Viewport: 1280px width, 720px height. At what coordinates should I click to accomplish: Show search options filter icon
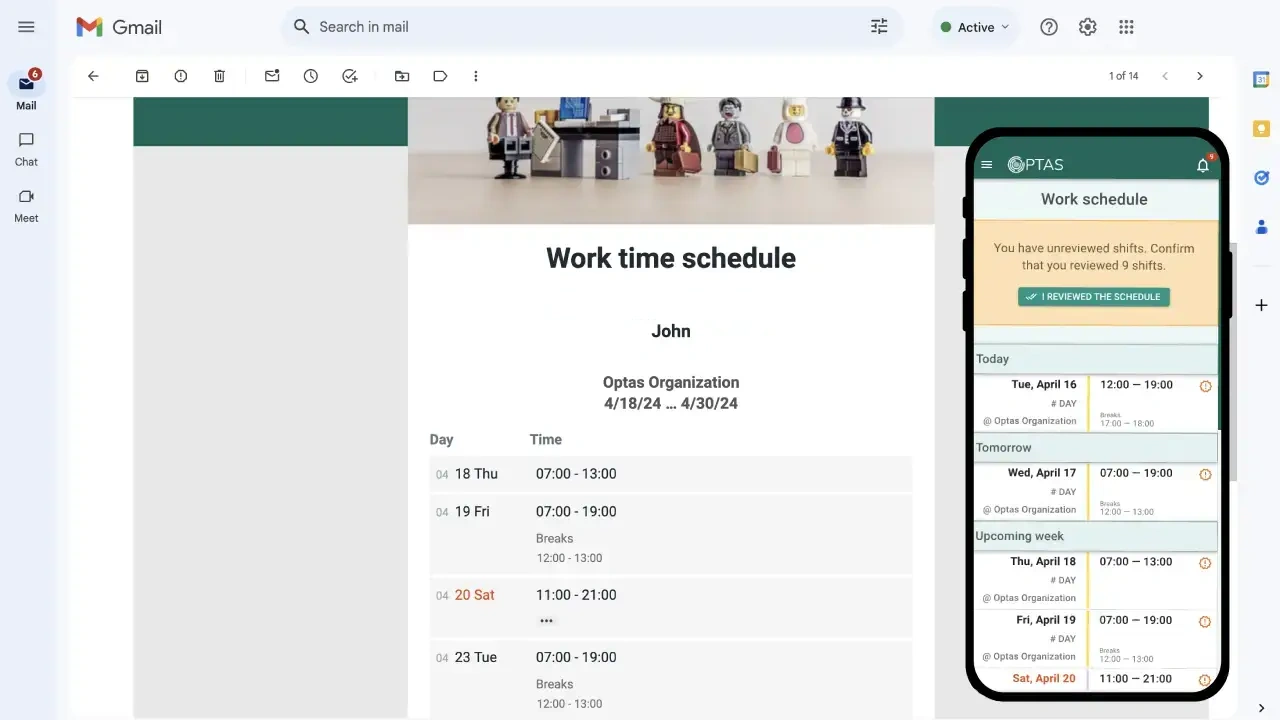click(x=879, y=27)
